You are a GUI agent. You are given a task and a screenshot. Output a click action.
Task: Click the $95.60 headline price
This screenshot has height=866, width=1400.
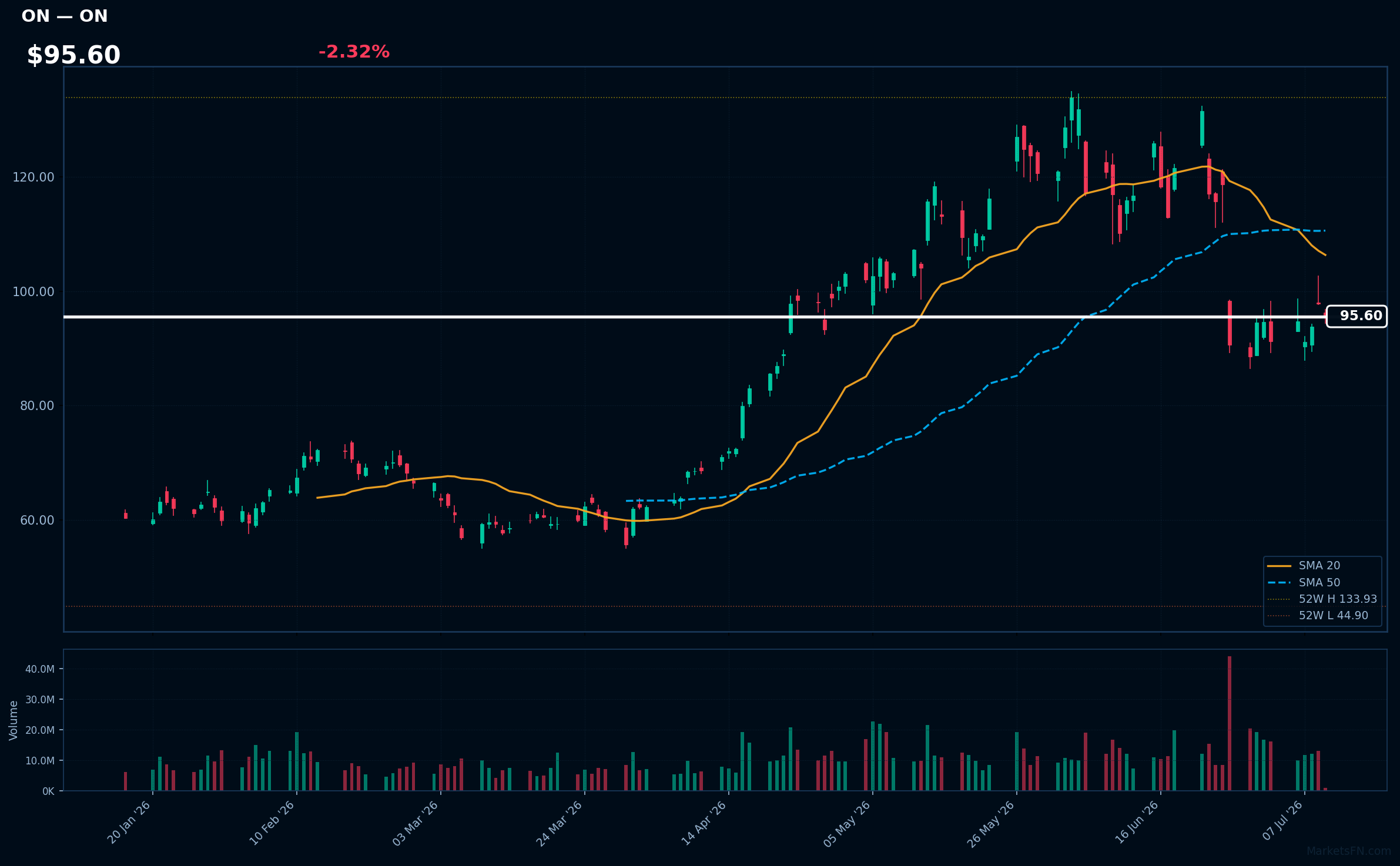(x=73, y=55)
